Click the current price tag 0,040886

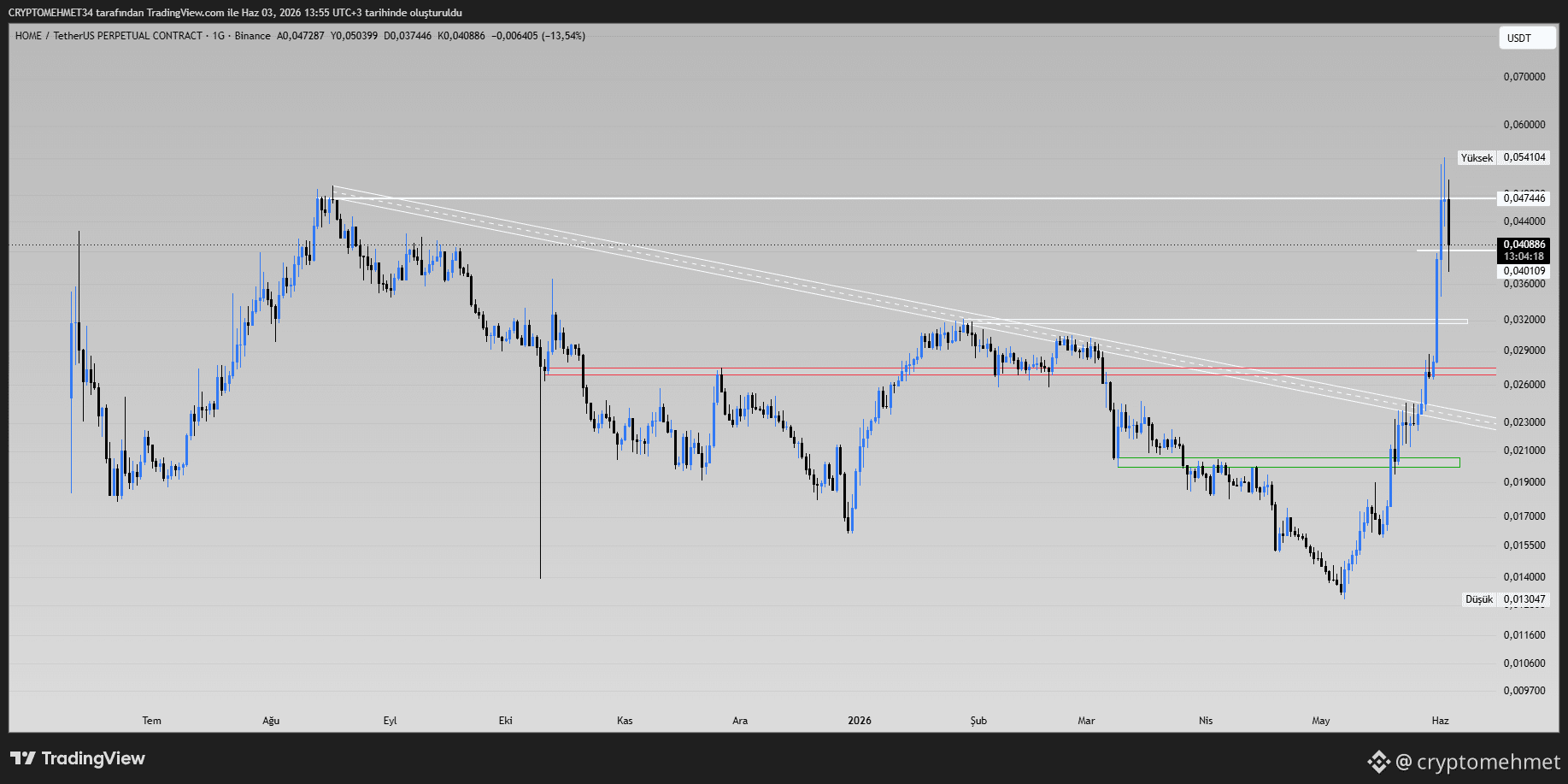pyautogui.click(x=1524, y=245)
